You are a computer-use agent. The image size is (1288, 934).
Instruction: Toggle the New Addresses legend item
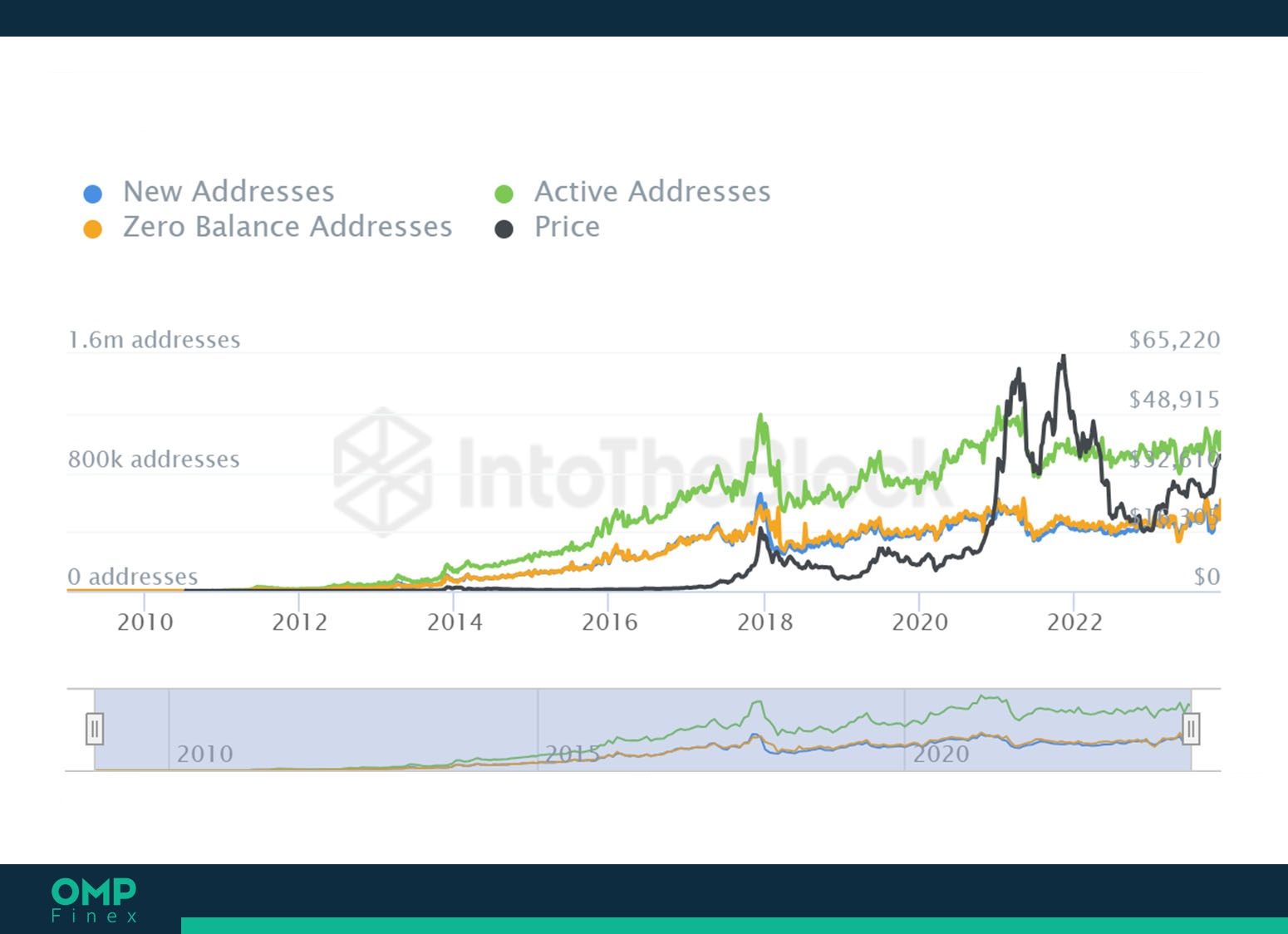coord(209,192)
